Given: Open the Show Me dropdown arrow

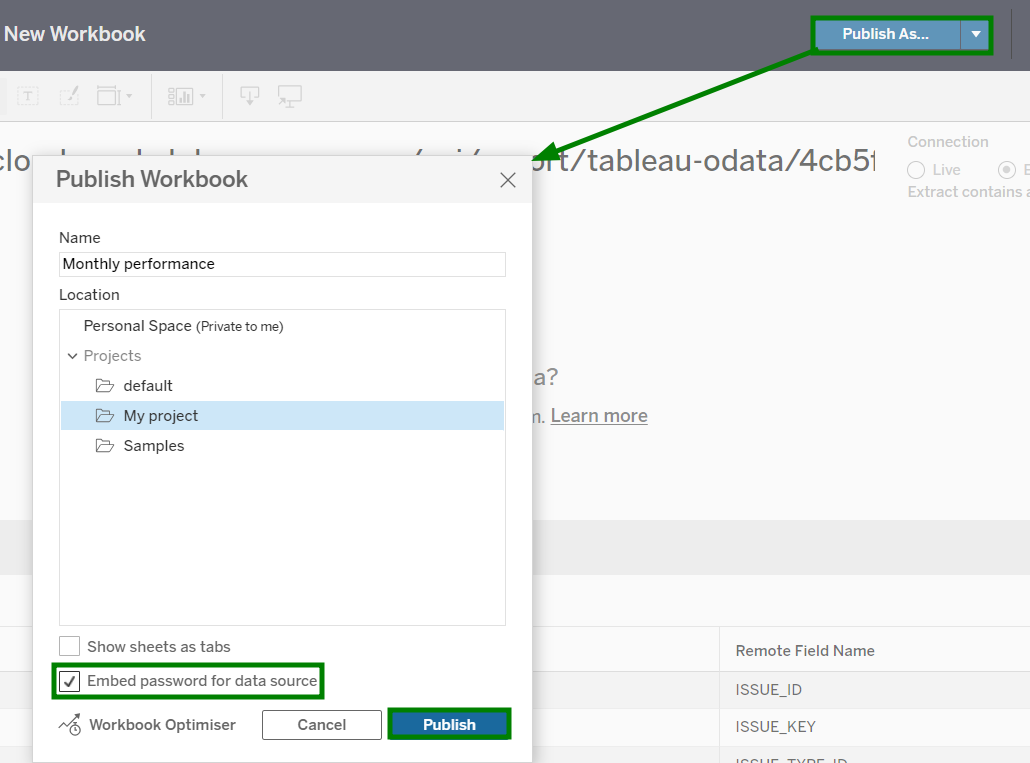Looking at the screenshot, I should pos(203,96).
